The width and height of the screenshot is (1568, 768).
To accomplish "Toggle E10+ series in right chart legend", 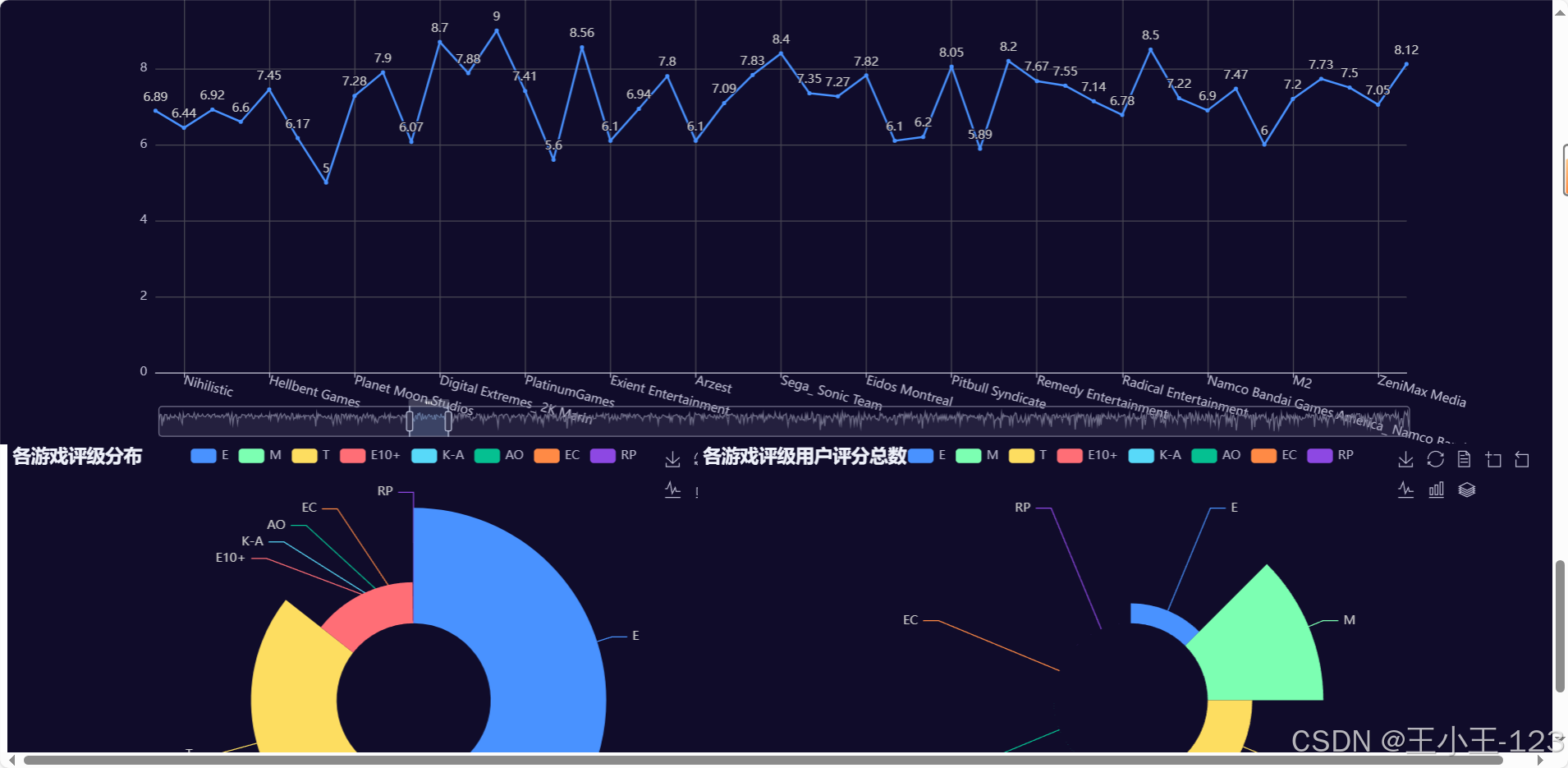I will coord(1088,455).
